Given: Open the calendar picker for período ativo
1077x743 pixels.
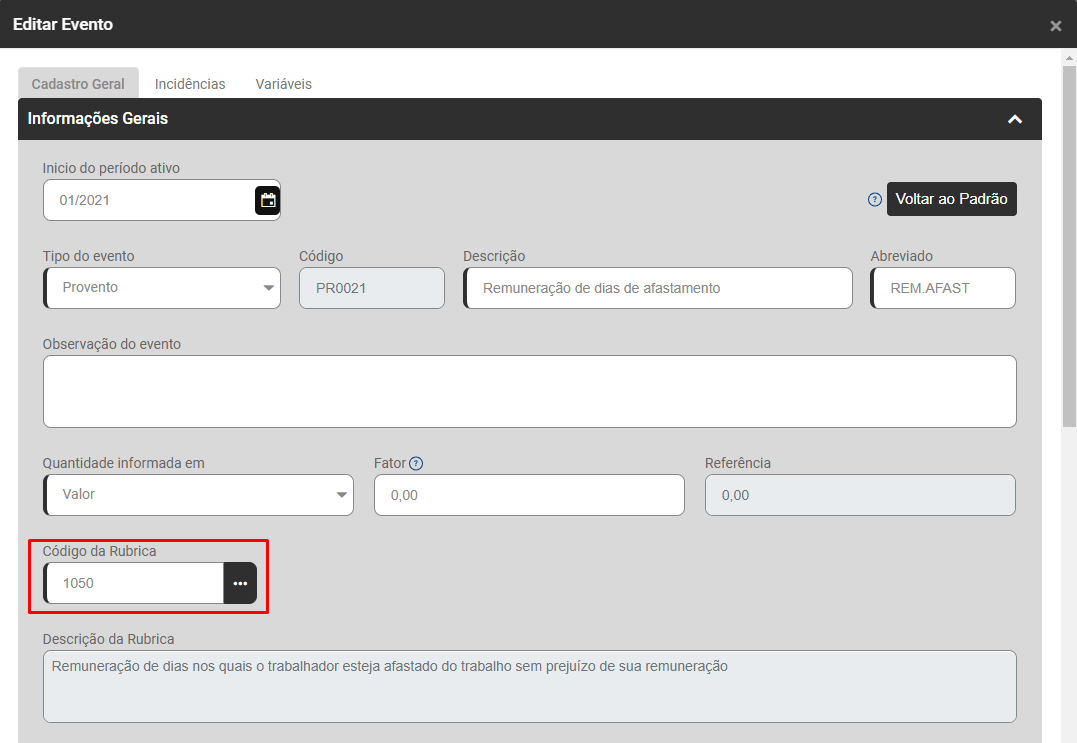Looking at the screenshot, I should (267, 200).
